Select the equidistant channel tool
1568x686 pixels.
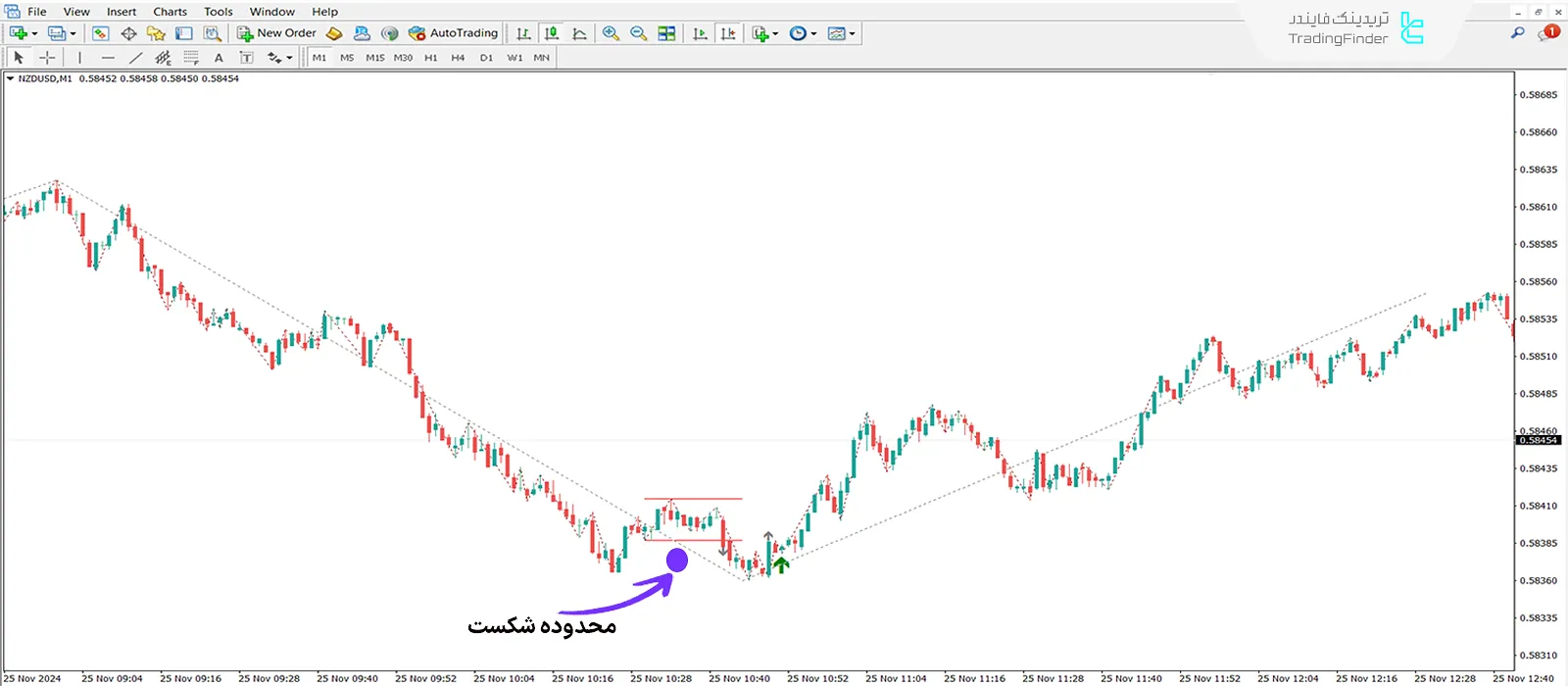tap(163, 58)
